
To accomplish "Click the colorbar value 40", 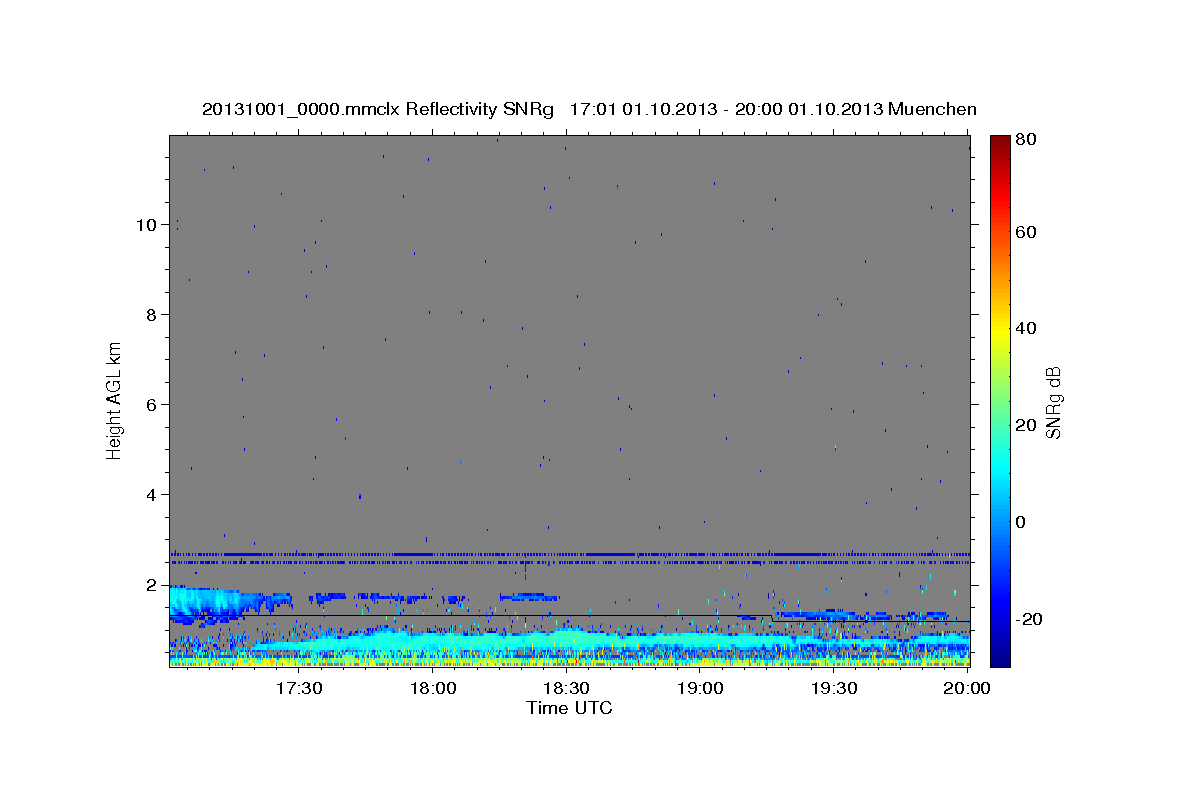I will pos(1028,329).
